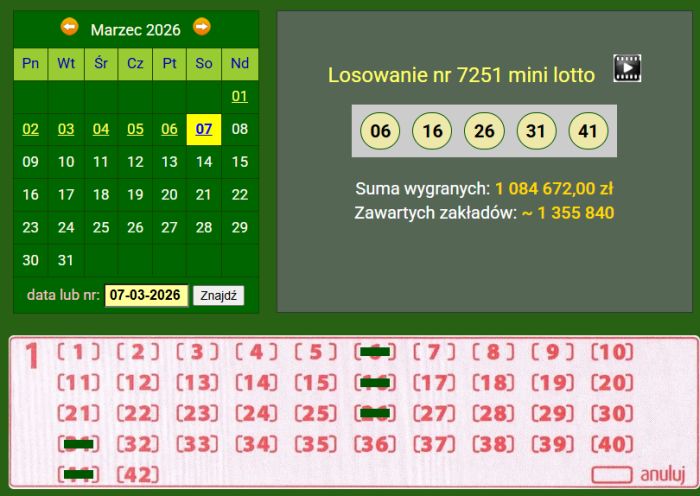Mark number 42 on the coupon

[138, 474]
